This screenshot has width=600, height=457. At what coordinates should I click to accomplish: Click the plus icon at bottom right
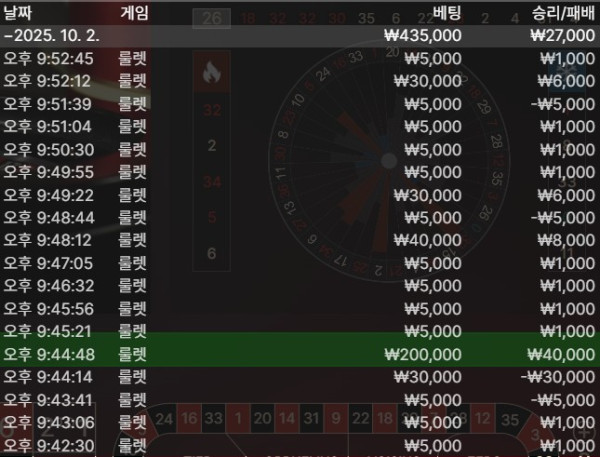(584, 433)
